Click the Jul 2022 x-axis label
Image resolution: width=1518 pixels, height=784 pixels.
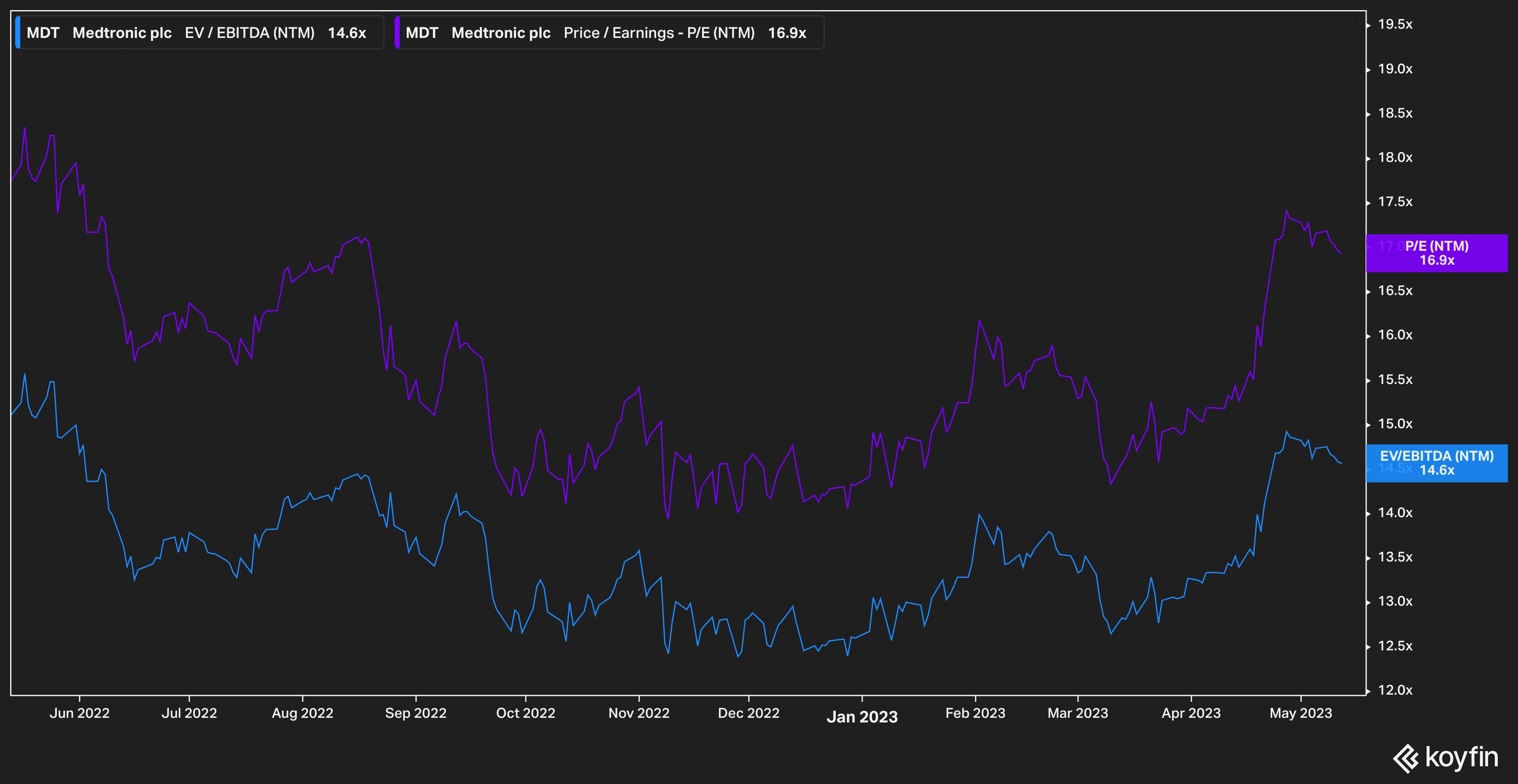point(189,713)
